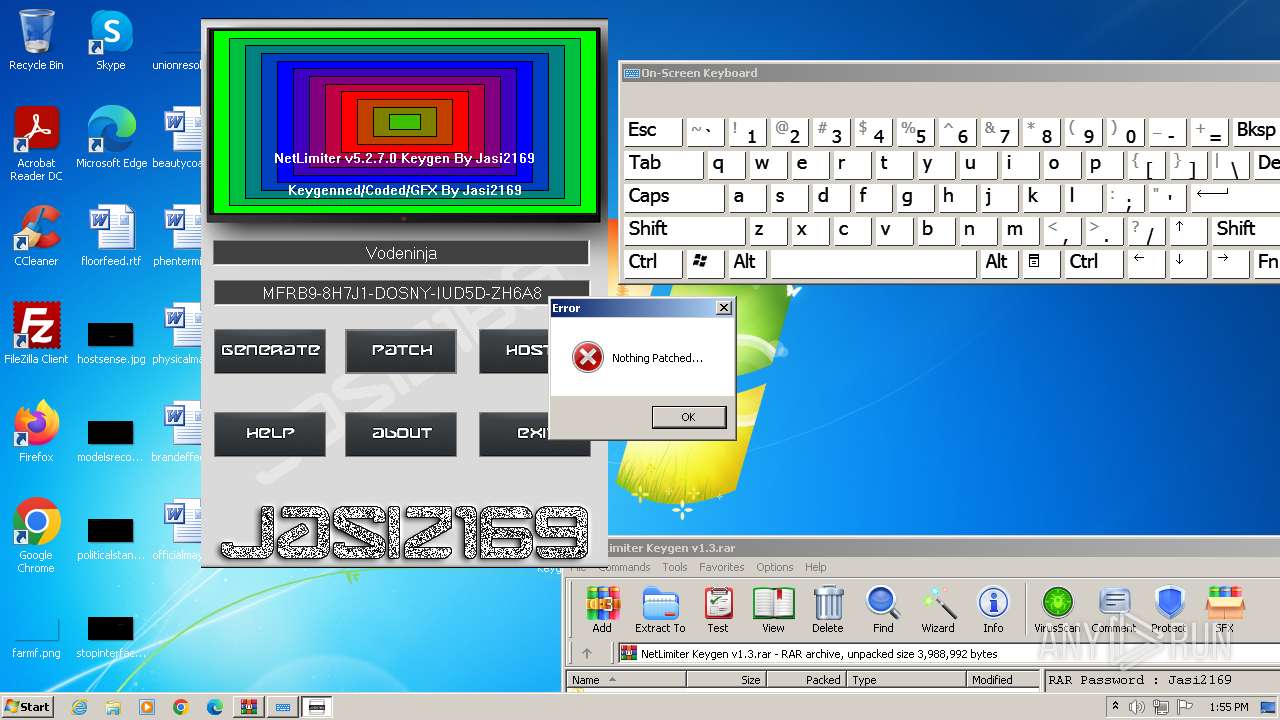Click the left arrow key on On-Screen Keyboard
The height and width of the screenshot is (720, 1280).
1145,263
